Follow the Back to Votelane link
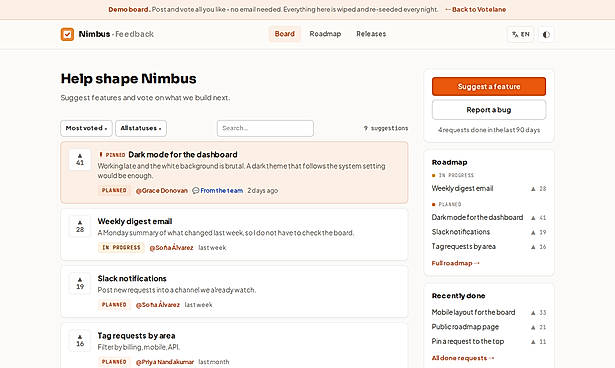 click(475, 9)
